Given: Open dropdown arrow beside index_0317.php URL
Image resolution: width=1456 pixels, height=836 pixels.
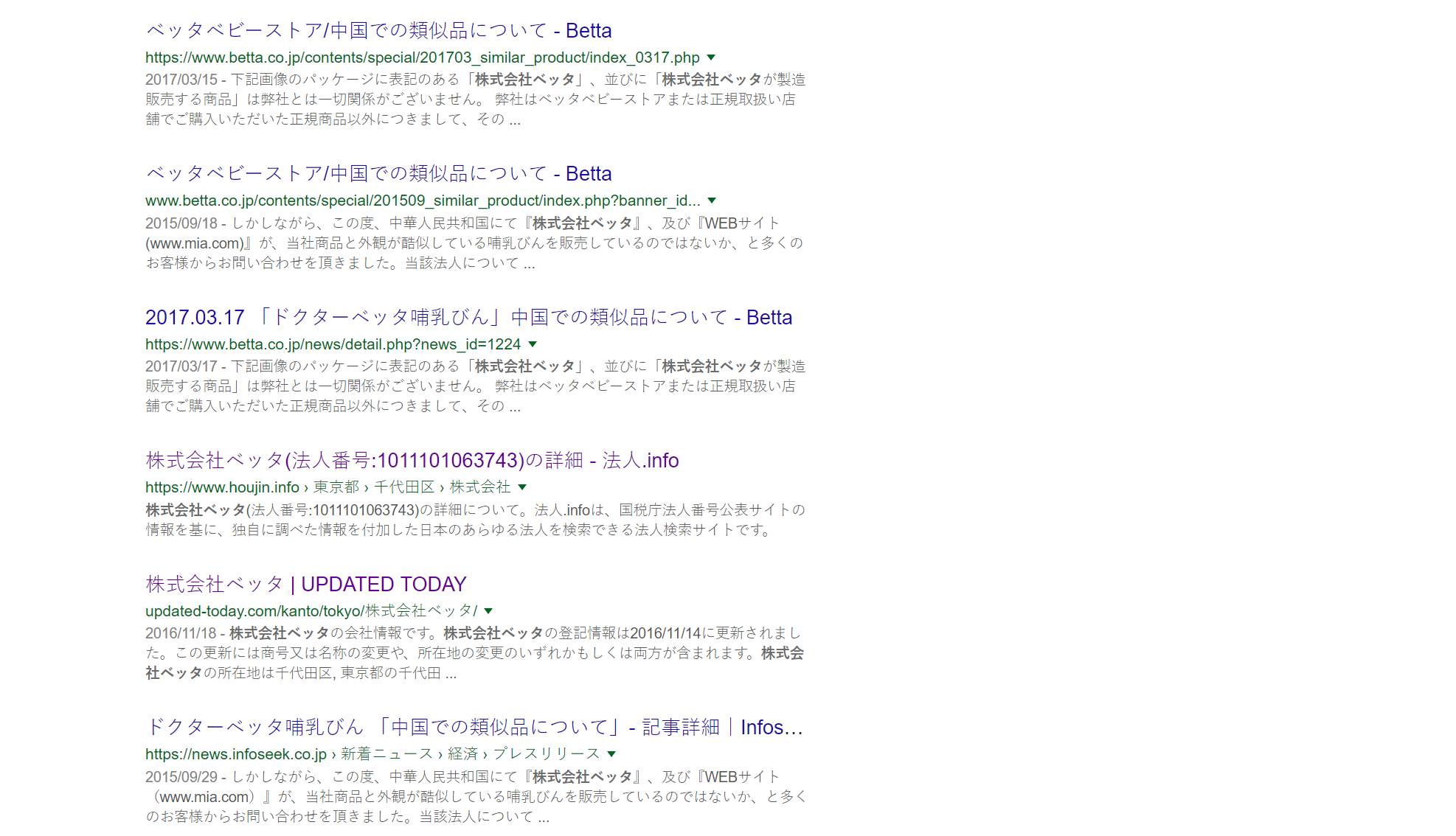Looking at the screenshot, I should click(711, 58).
